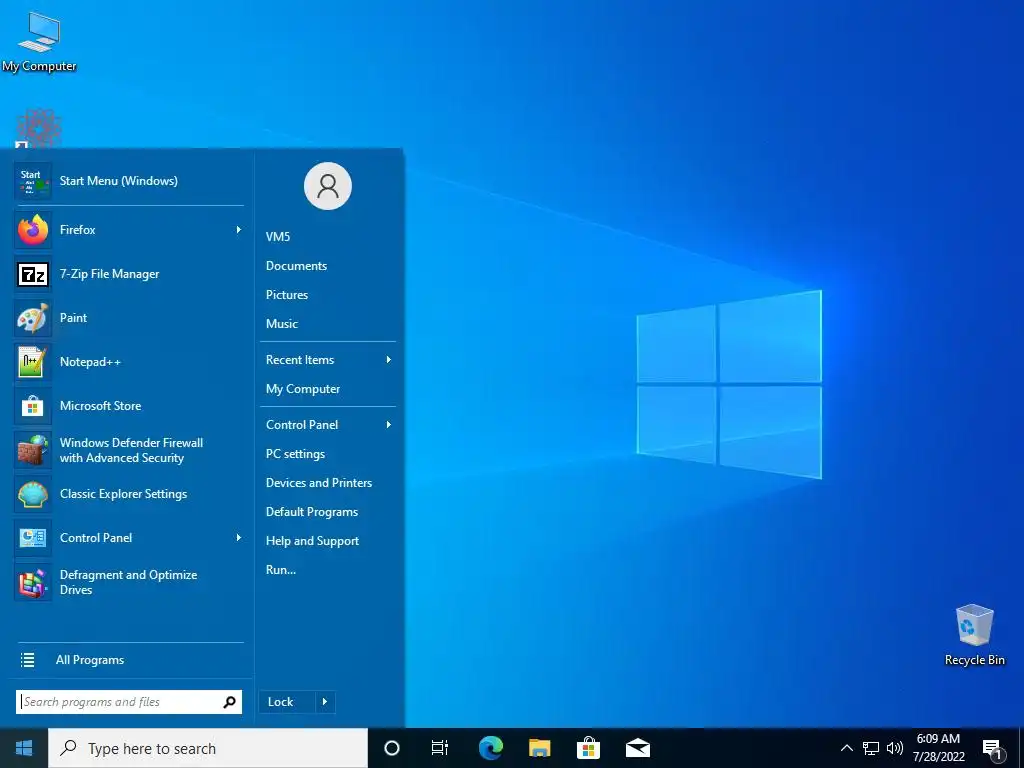Click Microsoft Store text label

[101, 406]
